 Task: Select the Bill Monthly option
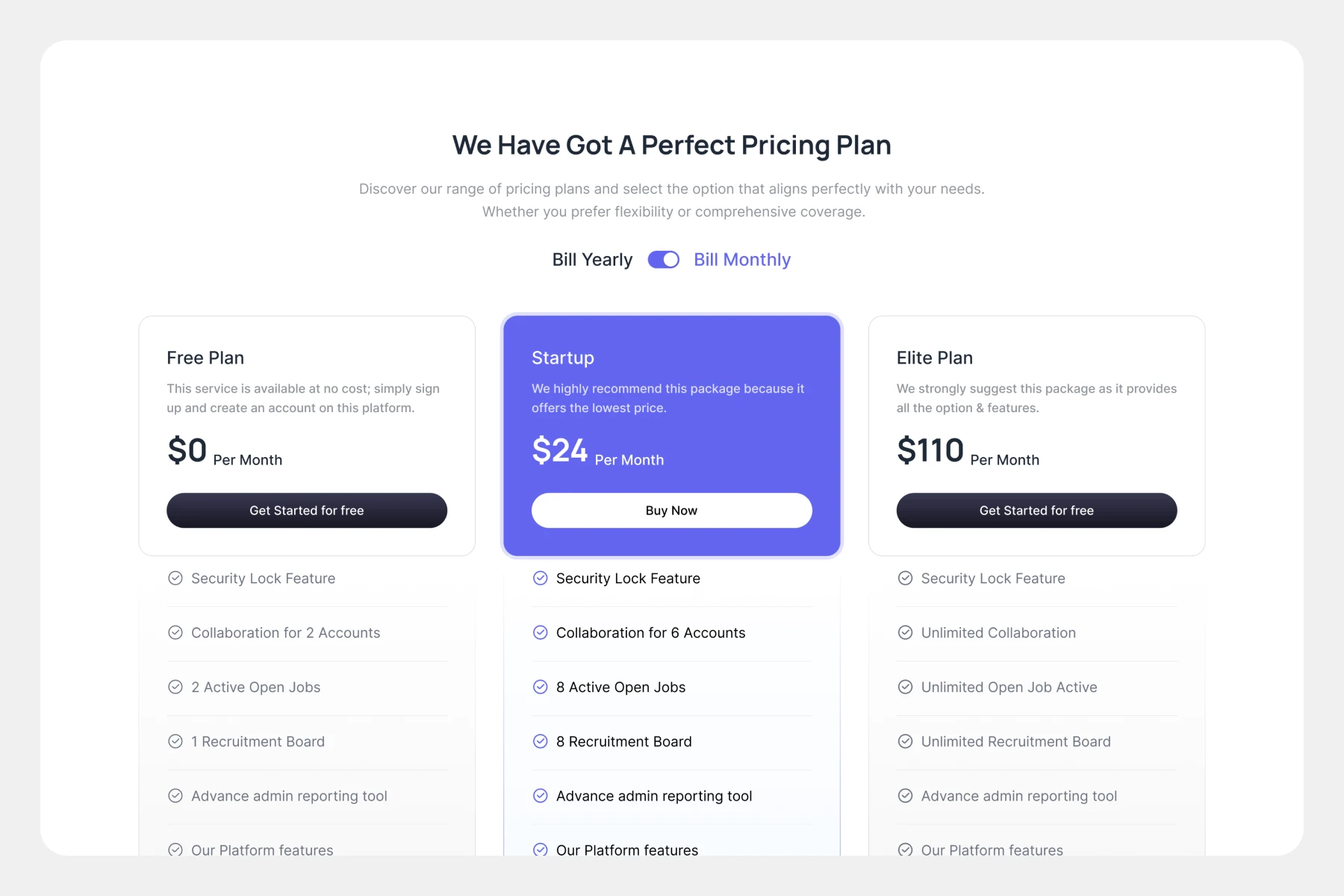coord(741,259)
